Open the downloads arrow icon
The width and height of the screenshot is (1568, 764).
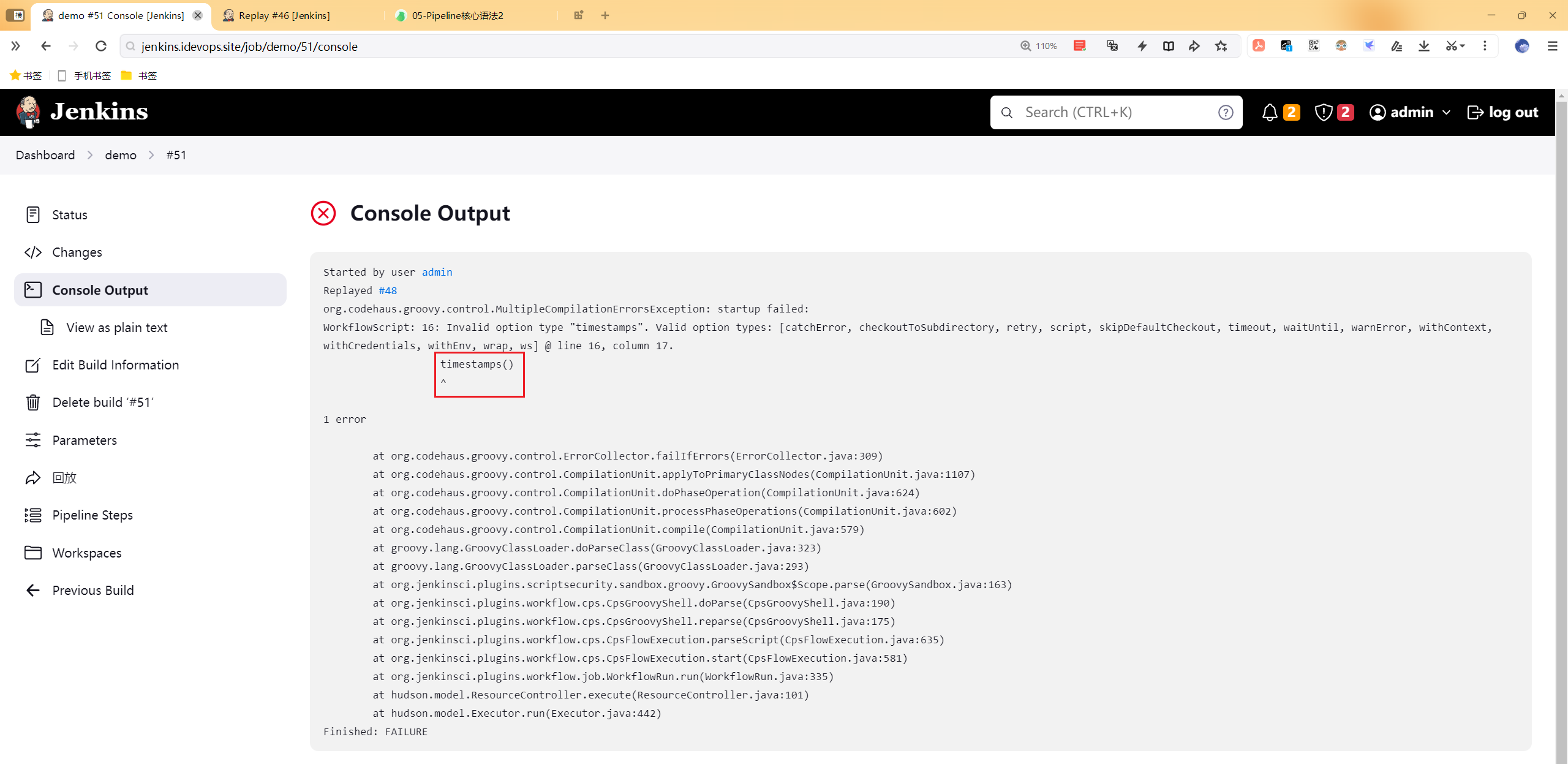click(1424, 46)
